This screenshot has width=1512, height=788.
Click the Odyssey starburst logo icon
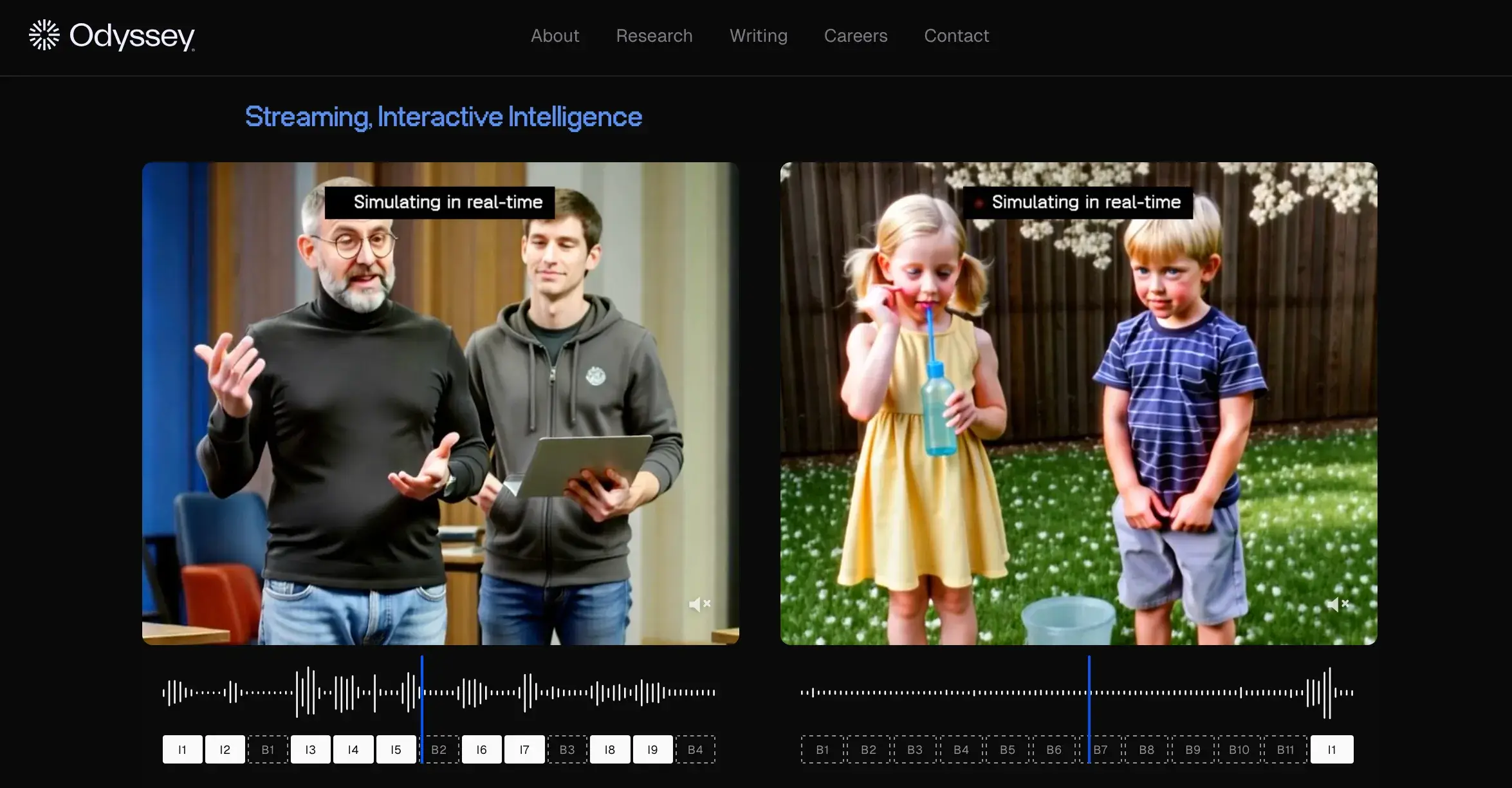(44, 35)
